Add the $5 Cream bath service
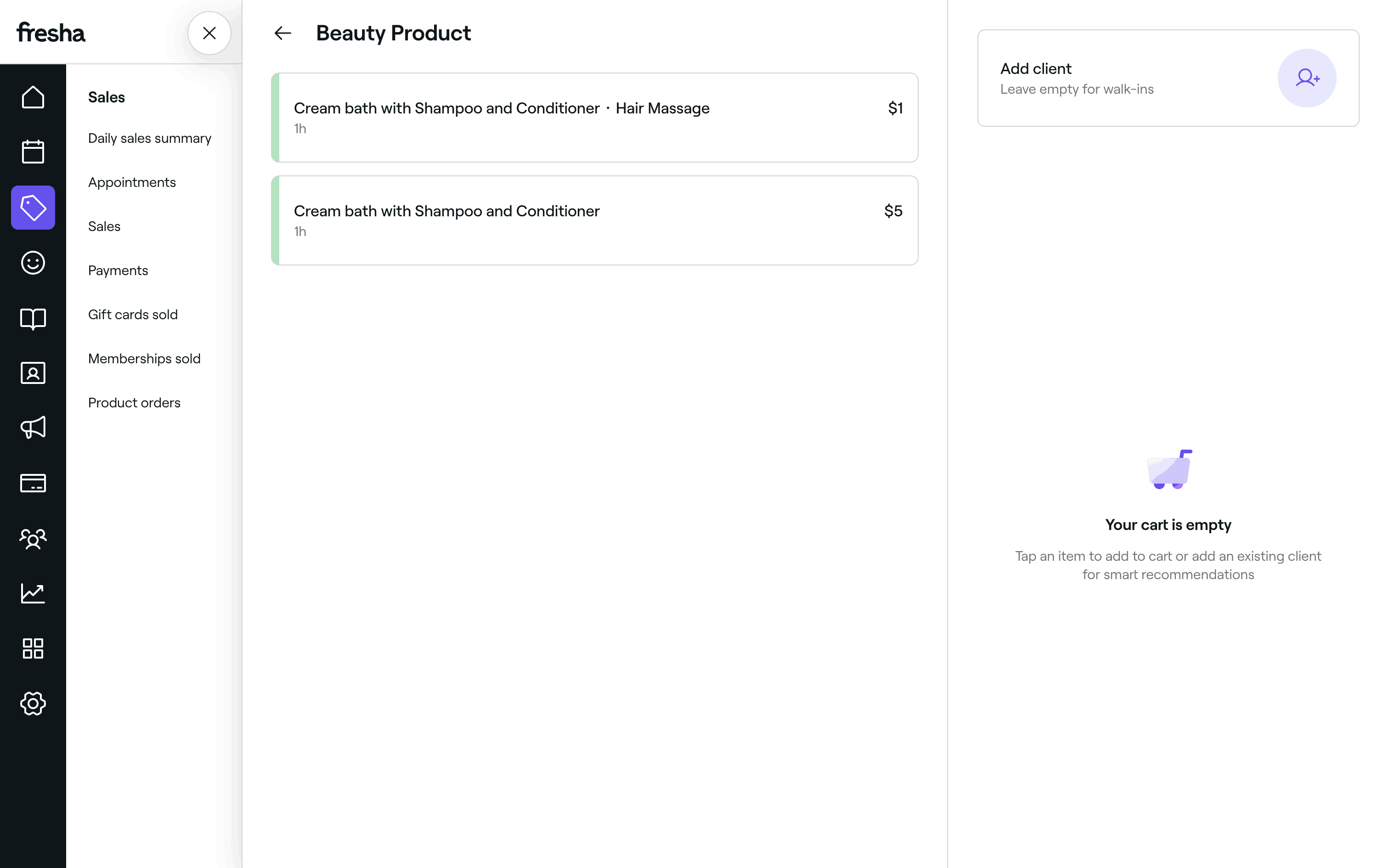 click(x=595, y=220)
